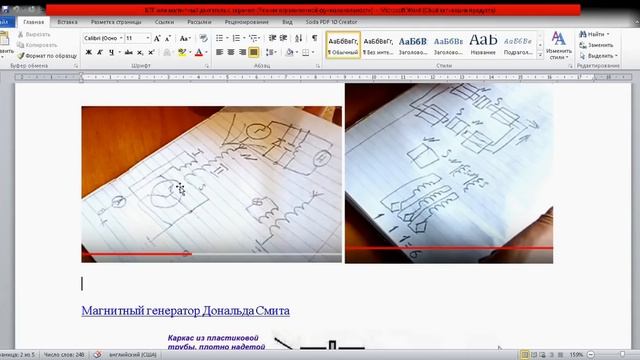
Task: Apply red font color
Action: (x=199, y=52)
